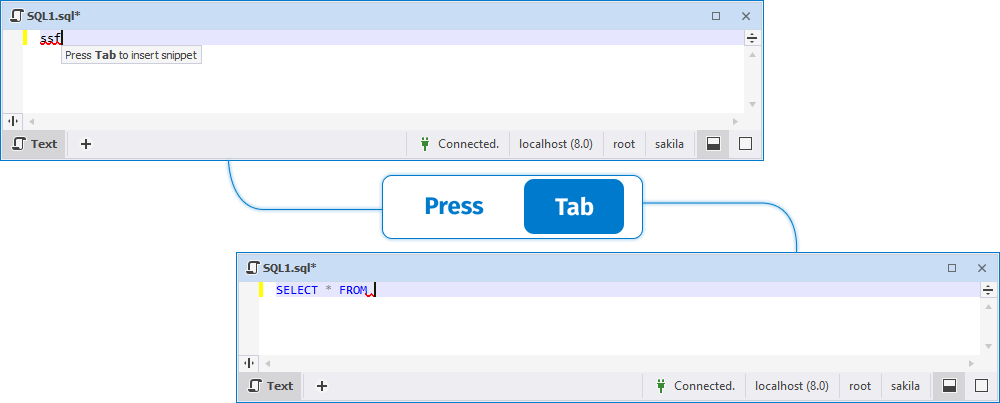Click scroll right arrow in upper editor
The image size is (1000, 403).
(735, 121)
